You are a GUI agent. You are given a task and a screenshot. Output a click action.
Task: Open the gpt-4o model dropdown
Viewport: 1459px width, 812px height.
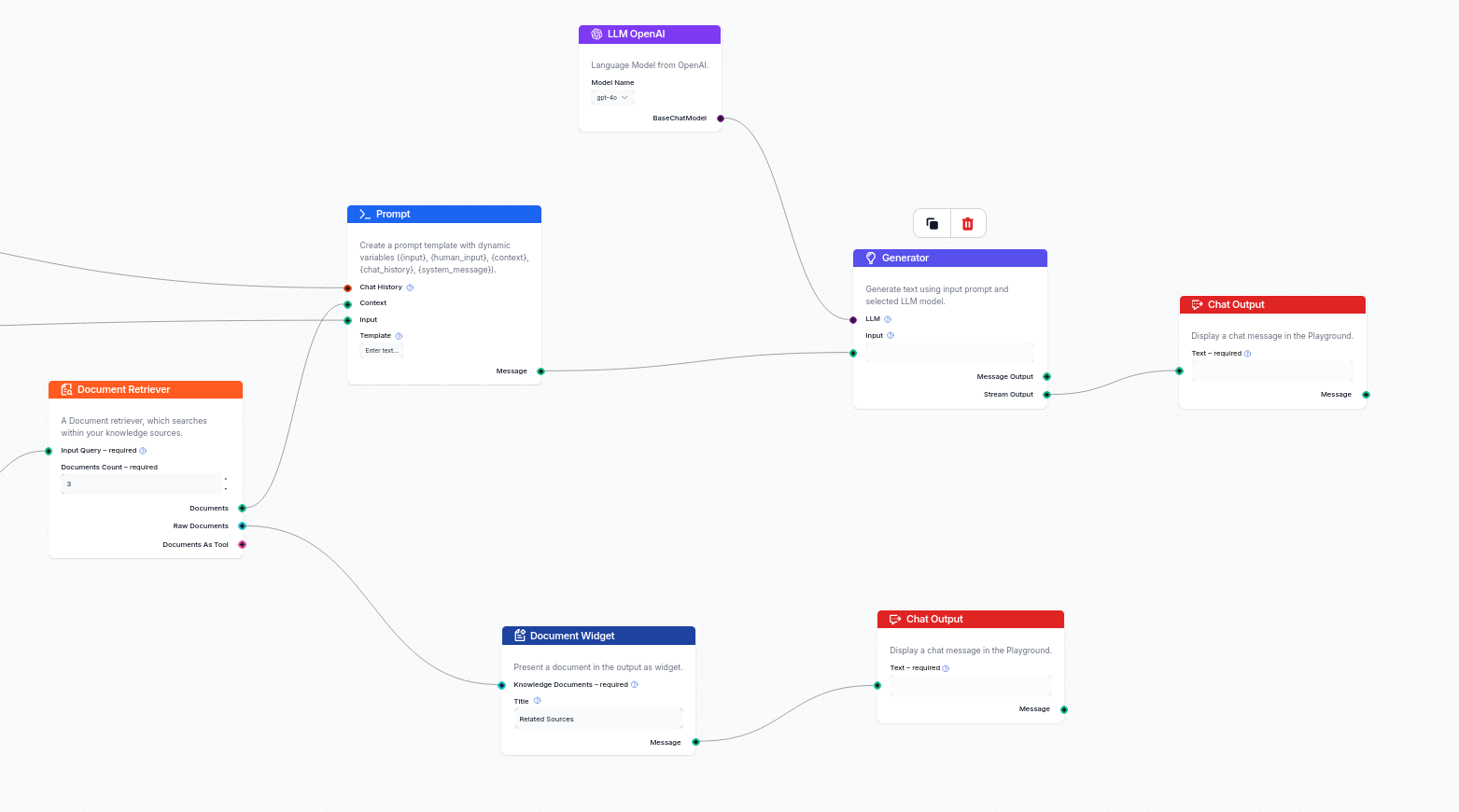coord(611,97)
